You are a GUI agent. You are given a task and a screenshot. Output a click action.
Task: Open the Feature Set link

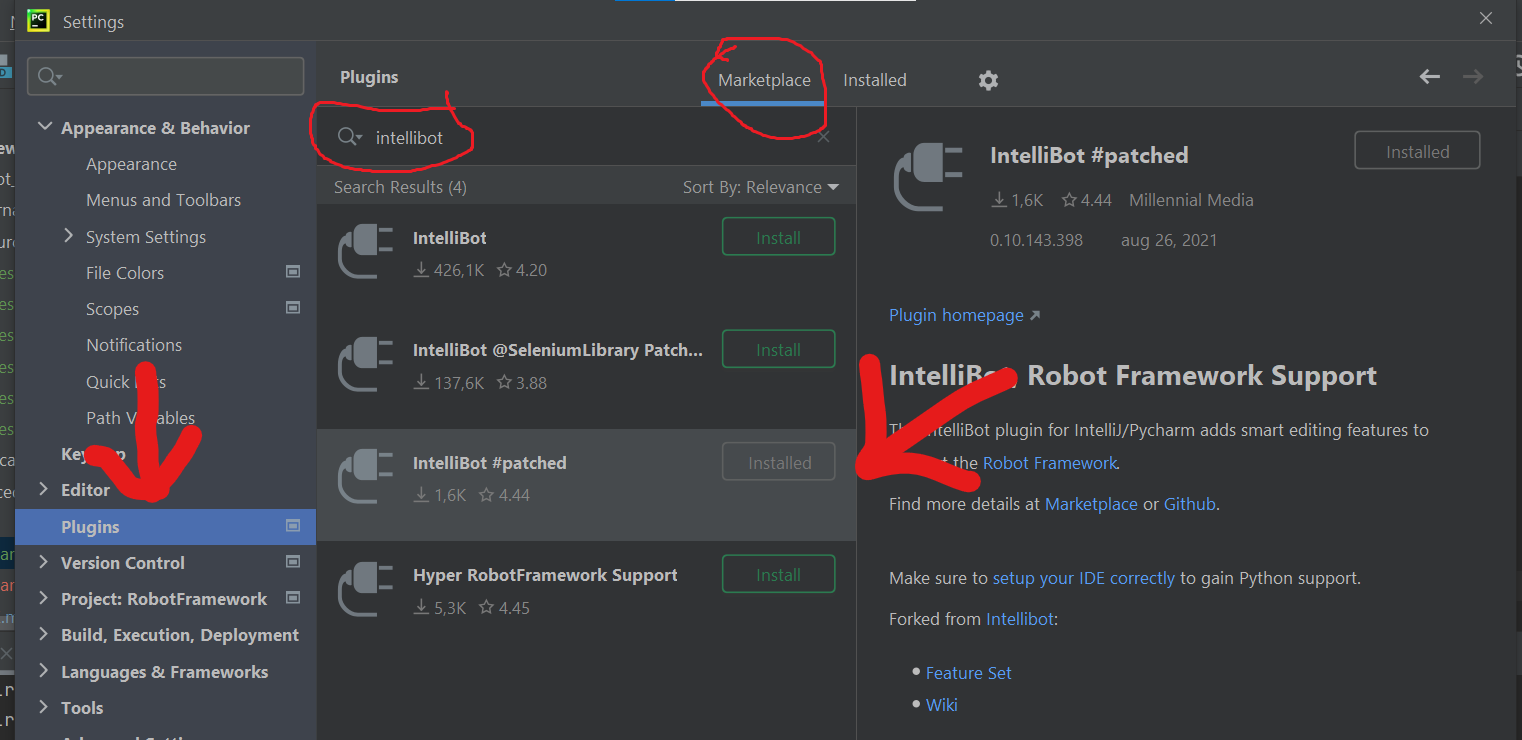click(x=968, y=673)
